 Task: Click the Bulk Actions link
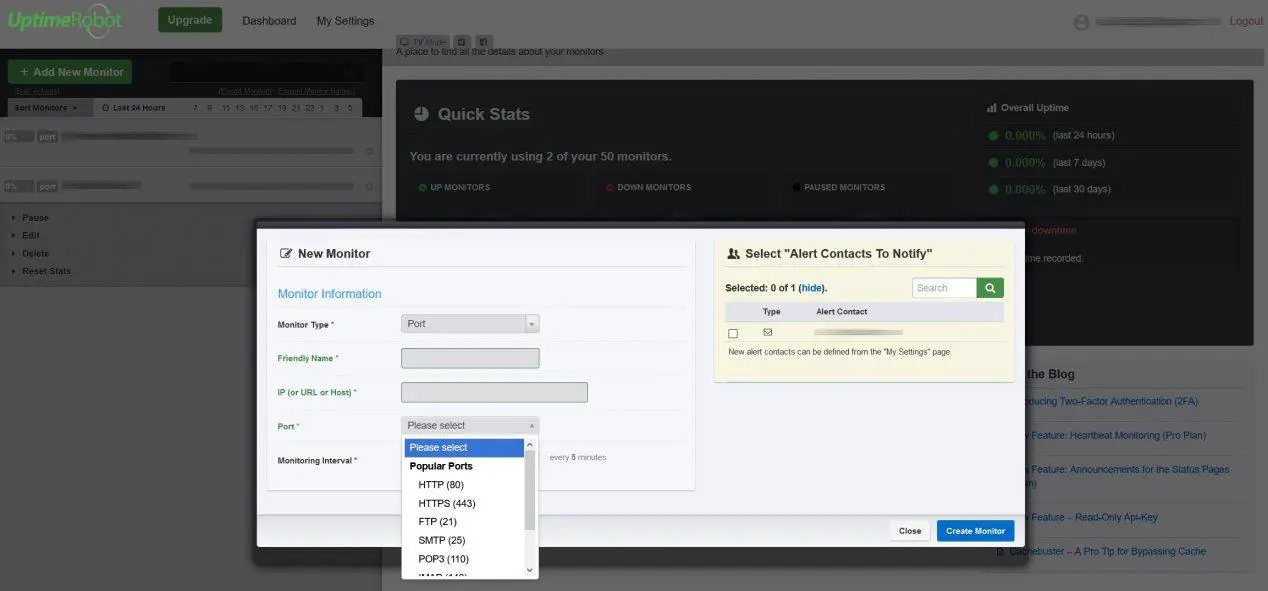tap(35, 91)
